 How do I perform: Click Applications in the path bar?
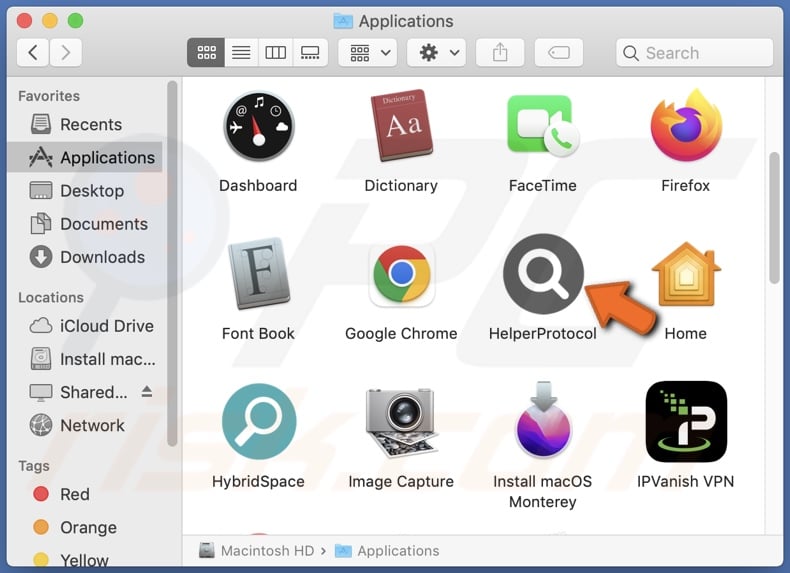[x=387, y=551]
